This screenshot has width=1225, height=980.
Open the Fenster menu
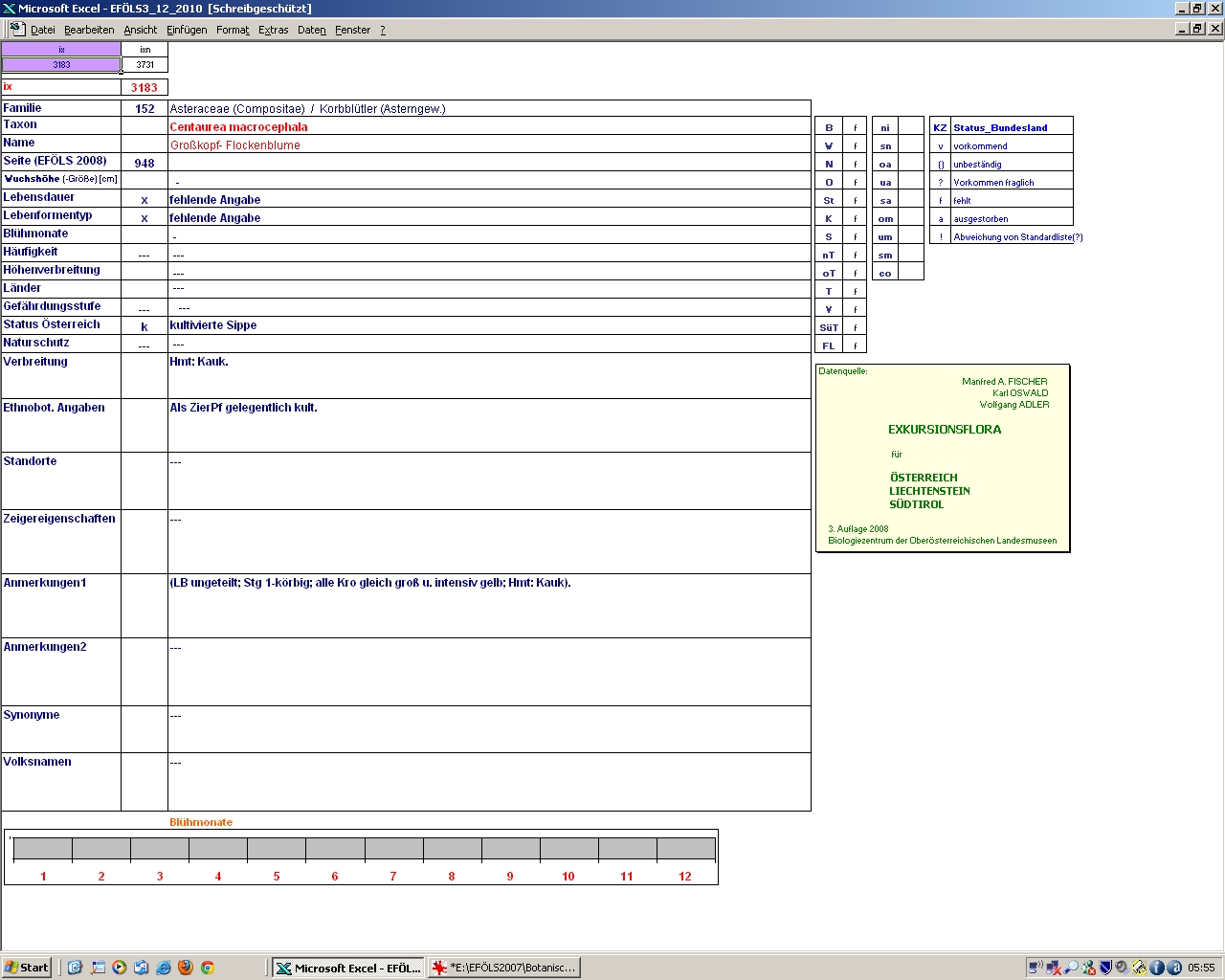(352, 30)
